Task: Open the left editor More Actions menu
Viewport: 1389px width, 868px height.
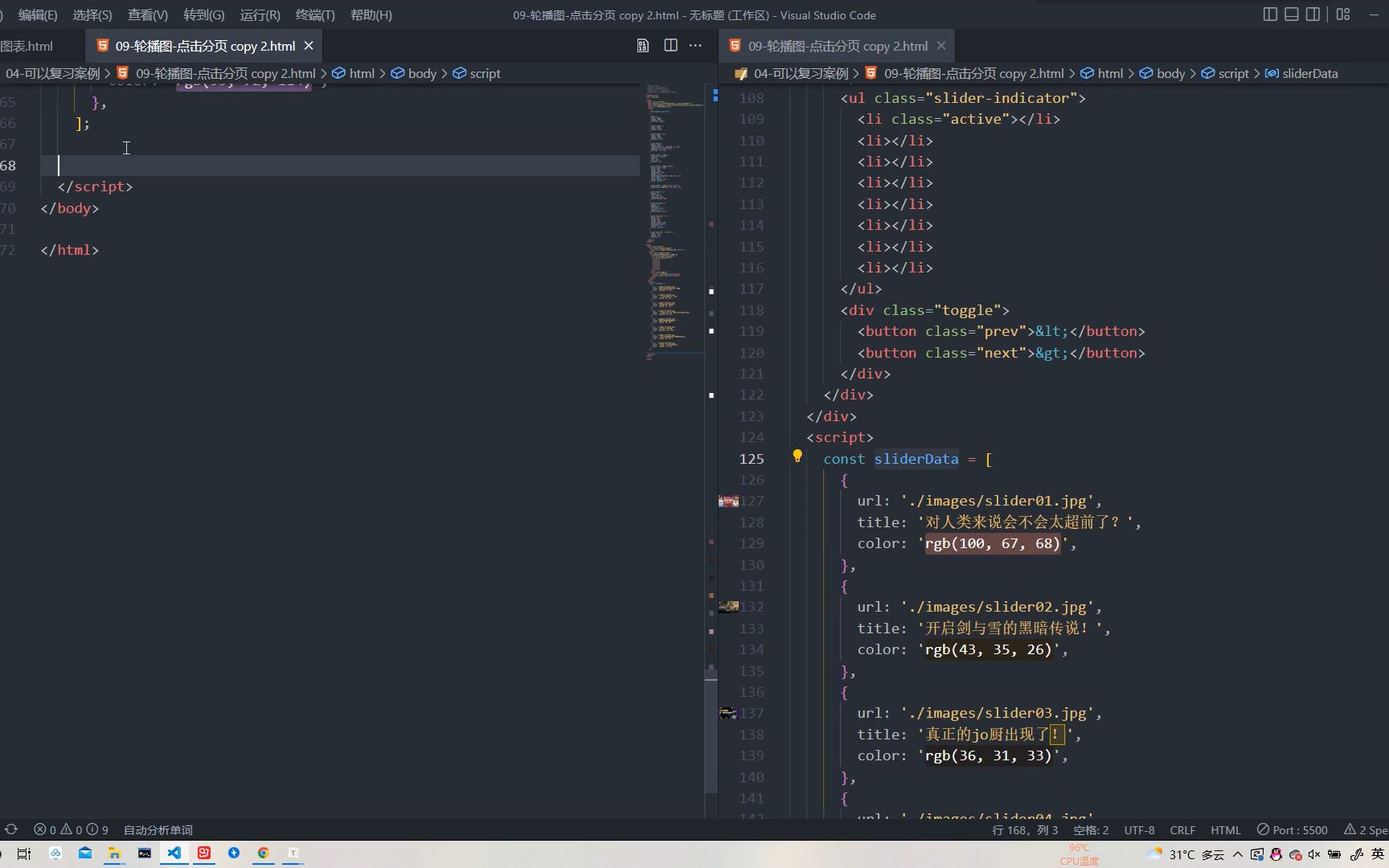Action: pos(695,46)
